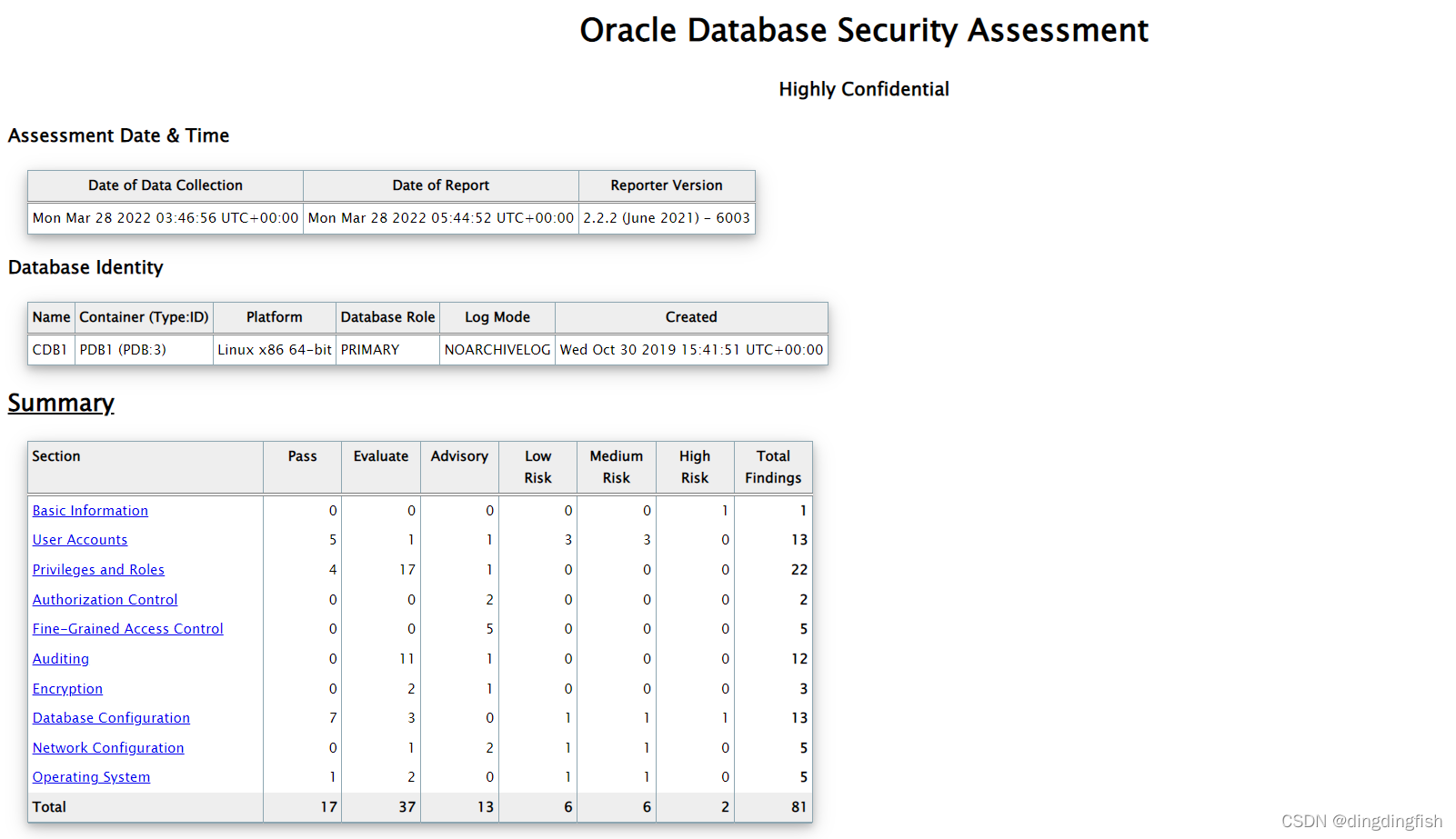Jump to the Auditing section
This screenshot has width=1456, height=839.
(x=61, y=659)
